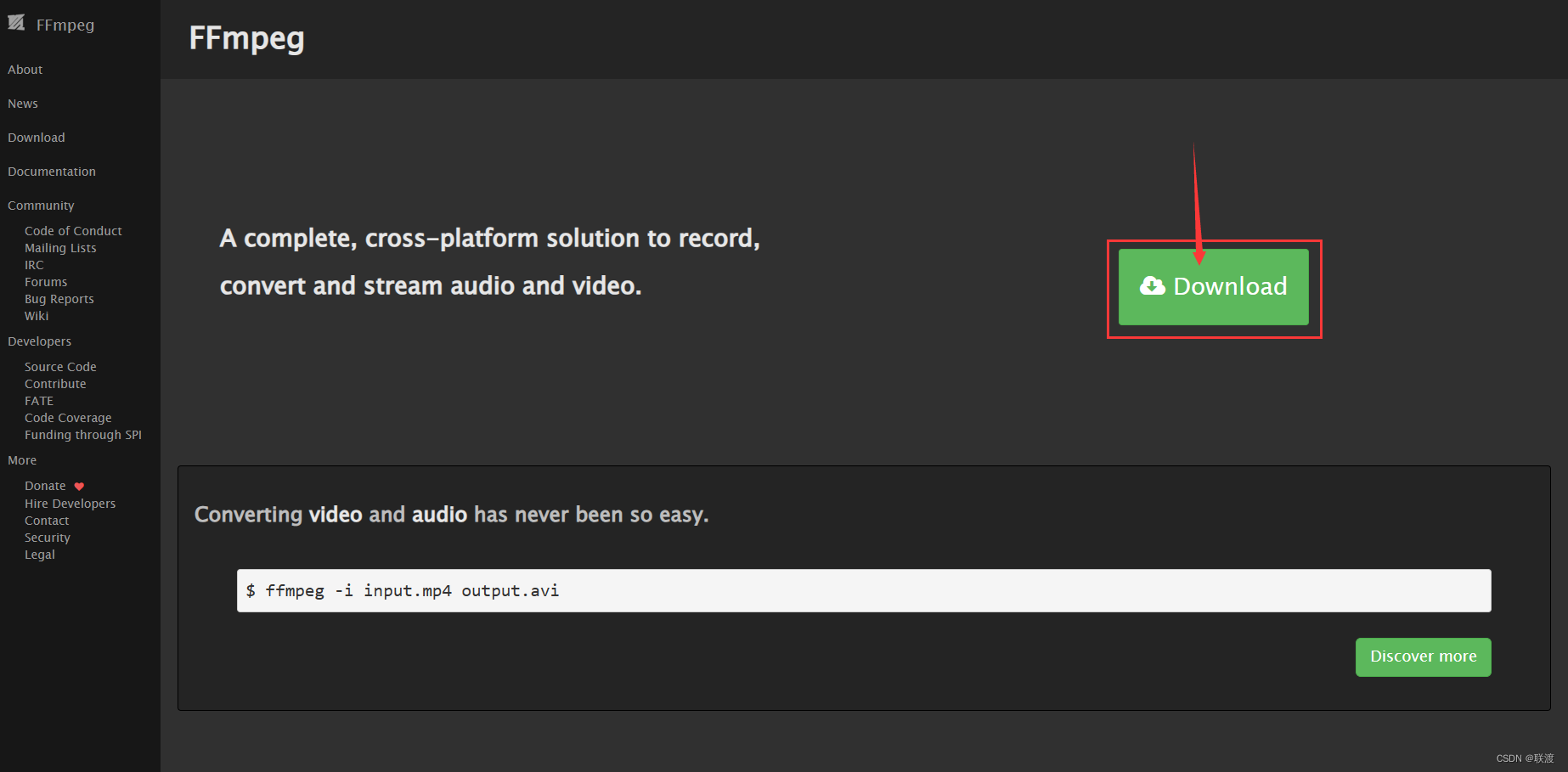Click the green Download button
This screenshot has height=772, width=1568.
pyautogui.click(x=1213, y=287)
